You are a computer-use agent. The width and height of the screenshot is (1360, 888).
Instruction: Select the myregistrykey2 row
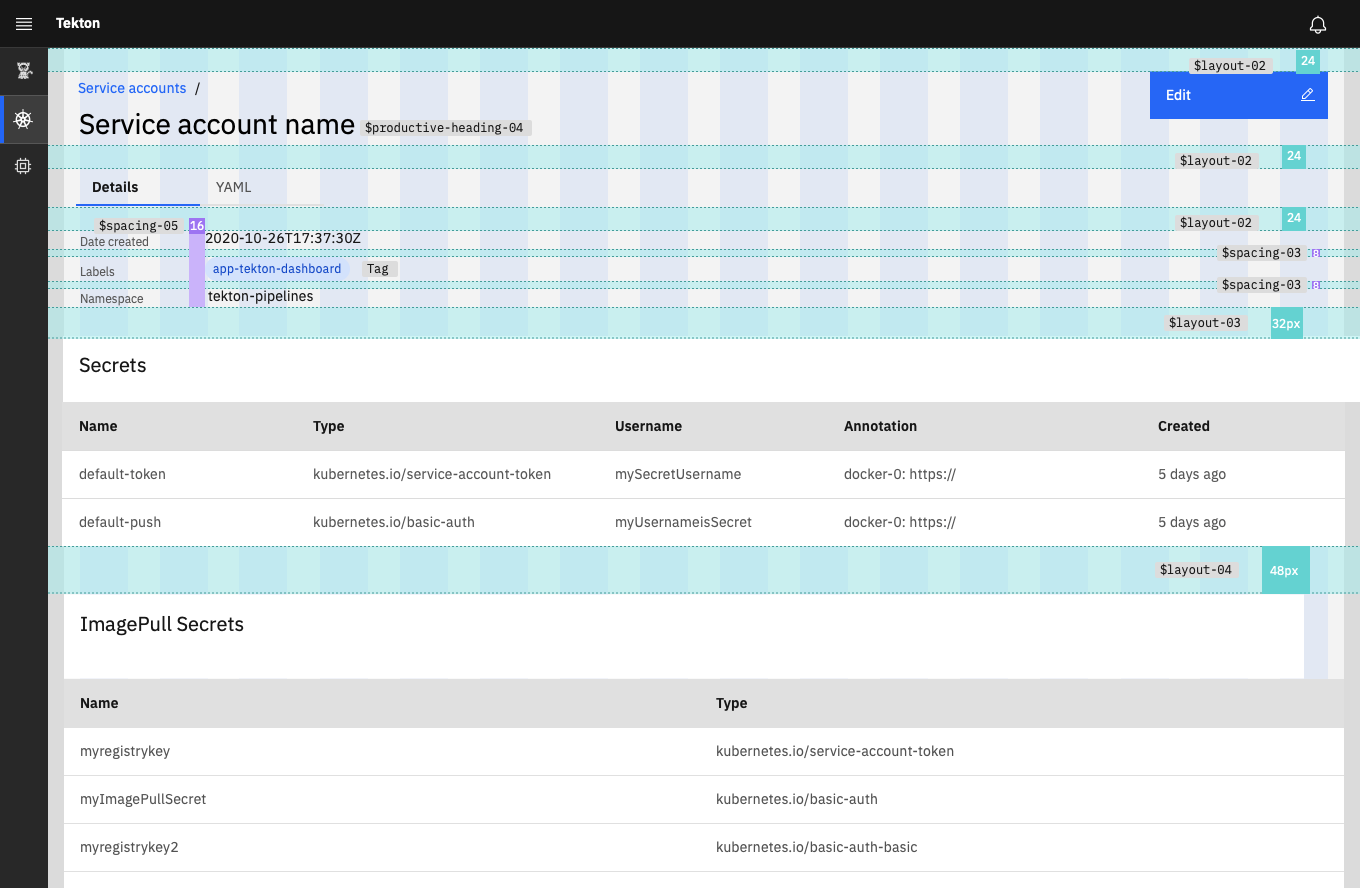coord(129,847)
